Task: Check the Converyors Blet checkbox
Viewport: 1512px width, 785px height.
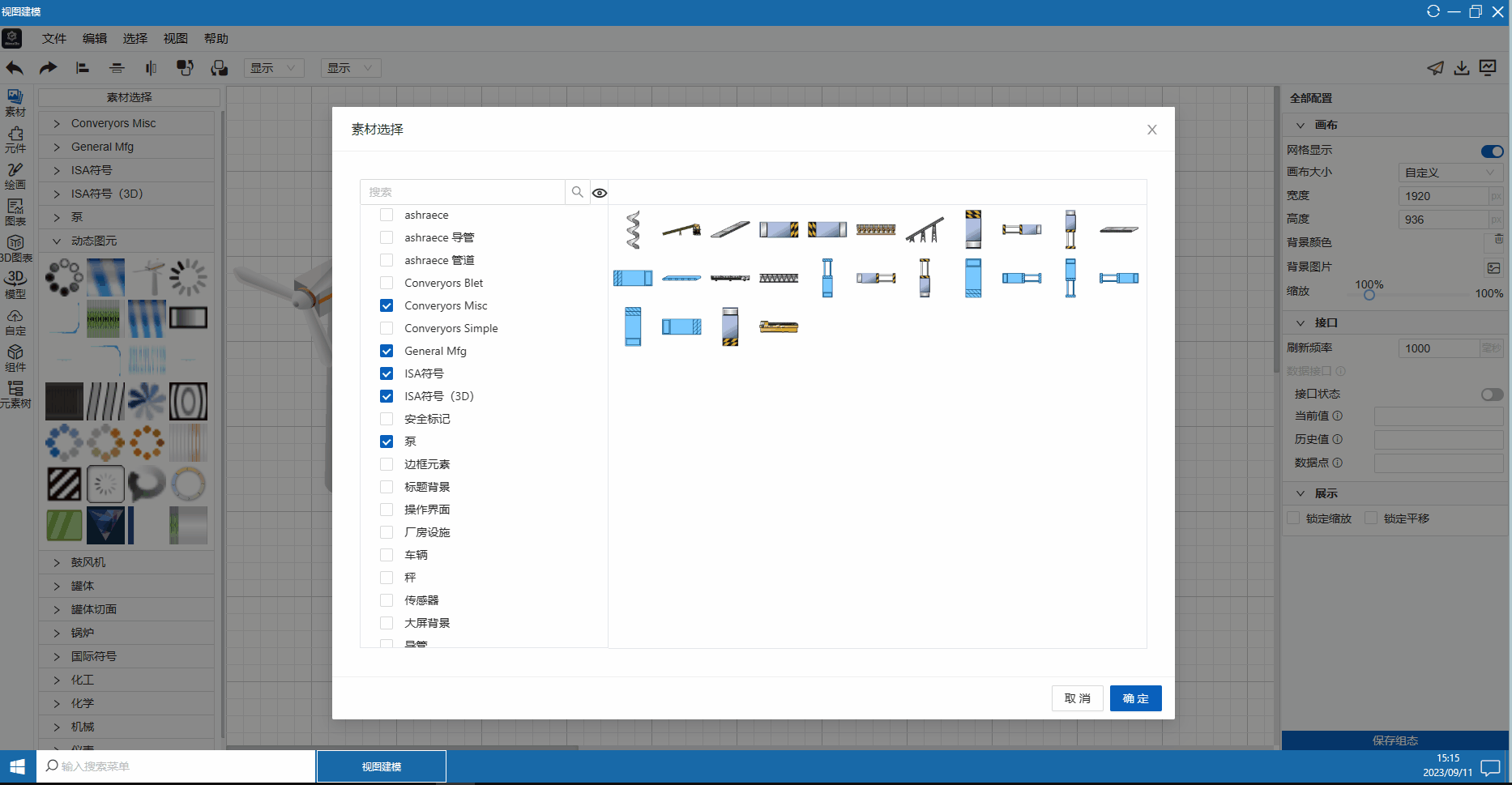Action: [x=387, y=283]
